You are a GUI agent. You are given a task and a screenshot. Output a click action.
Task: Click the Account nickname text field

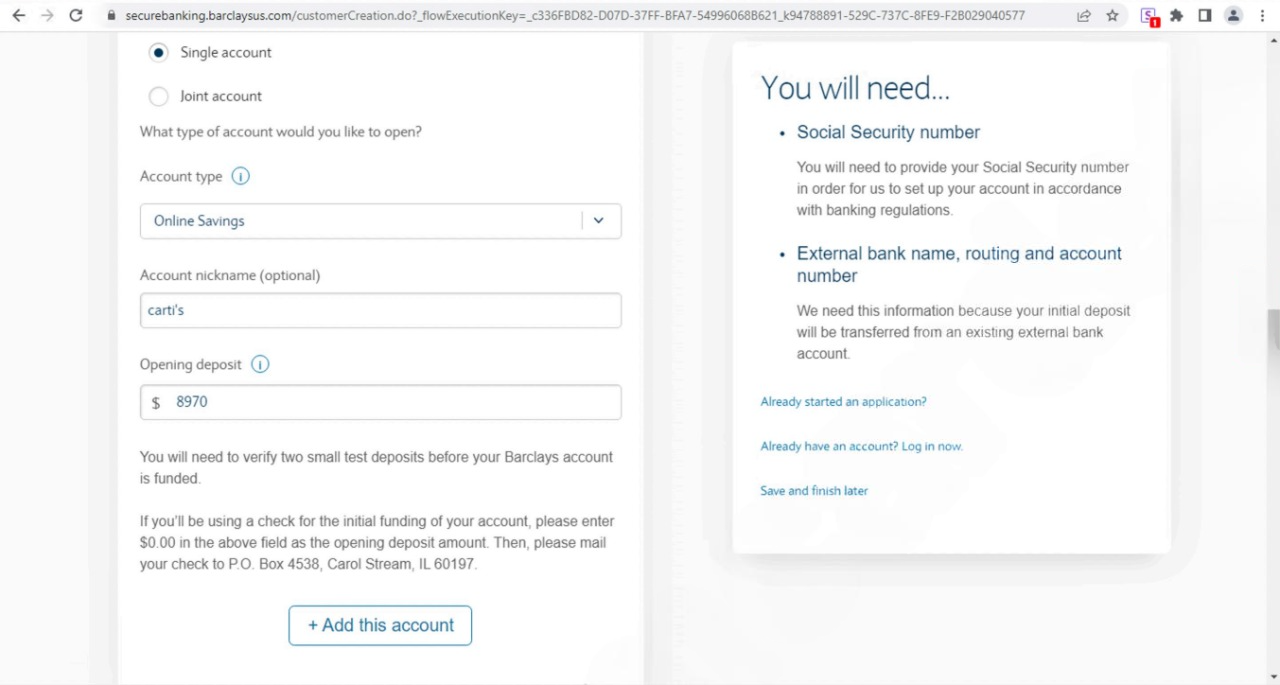pos(380,310)
